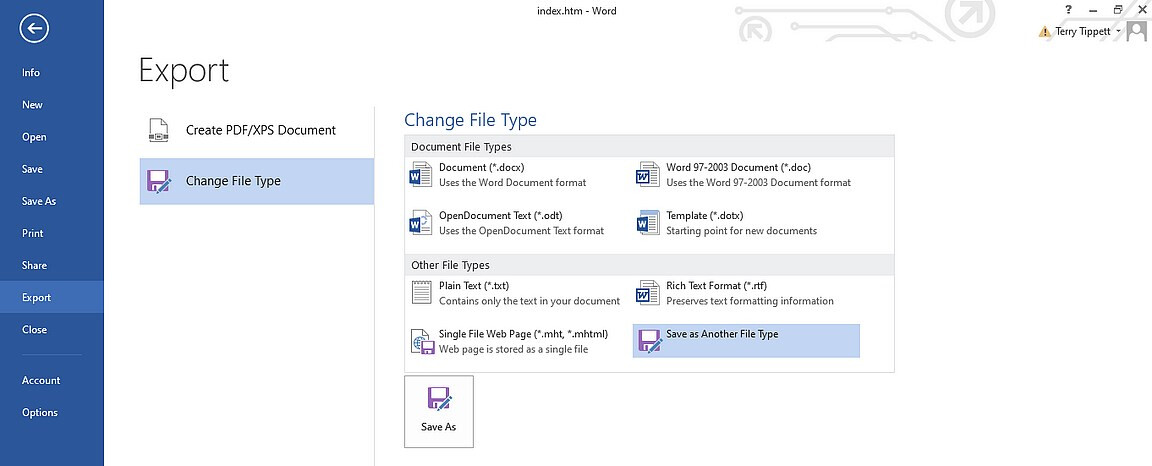Choose the Rich Text Format icon
The image size is (1152, 466).
tap(648, 293)
